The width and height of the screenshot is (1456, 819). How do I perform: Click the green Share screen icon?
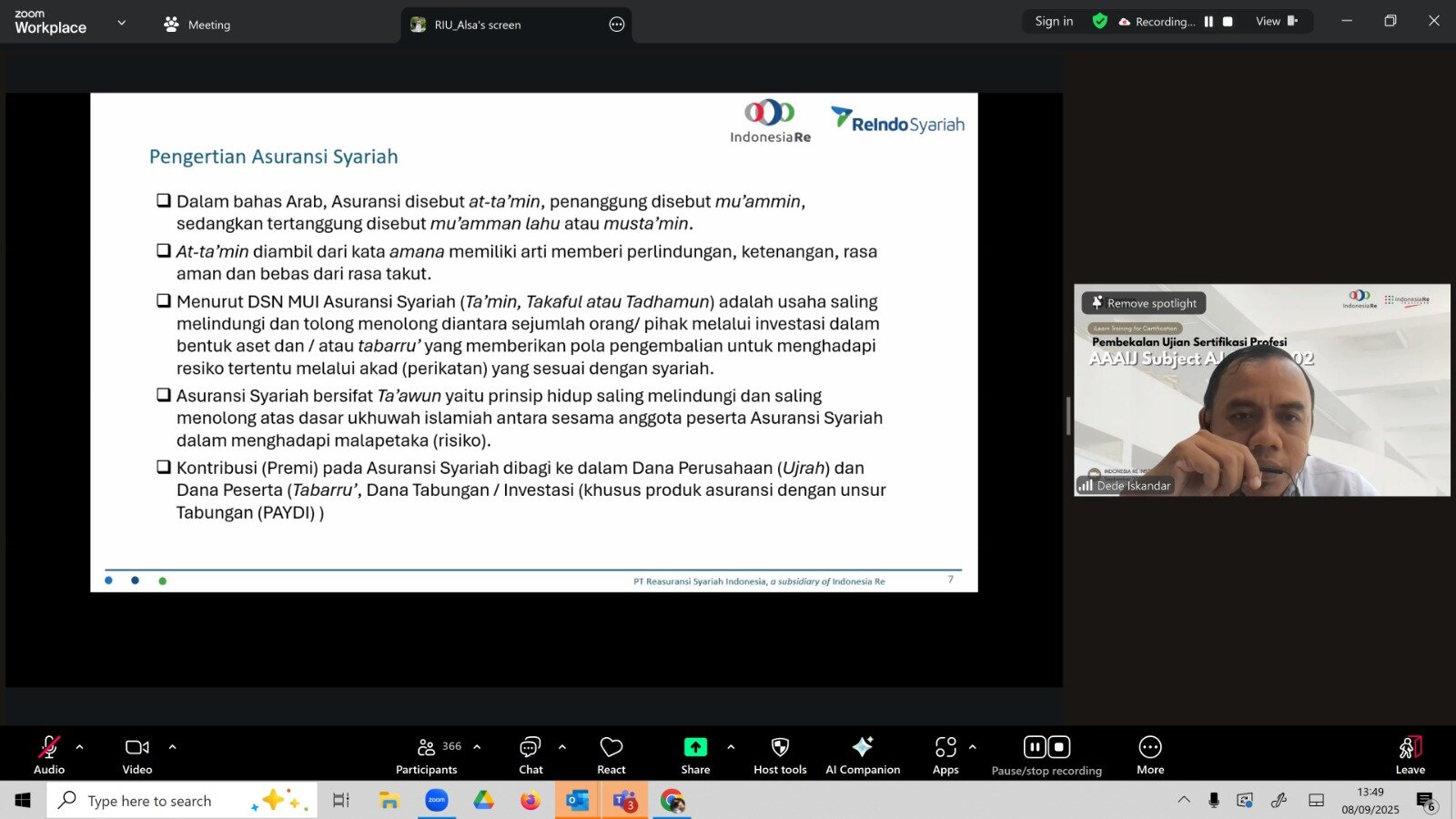pos(695,747)
